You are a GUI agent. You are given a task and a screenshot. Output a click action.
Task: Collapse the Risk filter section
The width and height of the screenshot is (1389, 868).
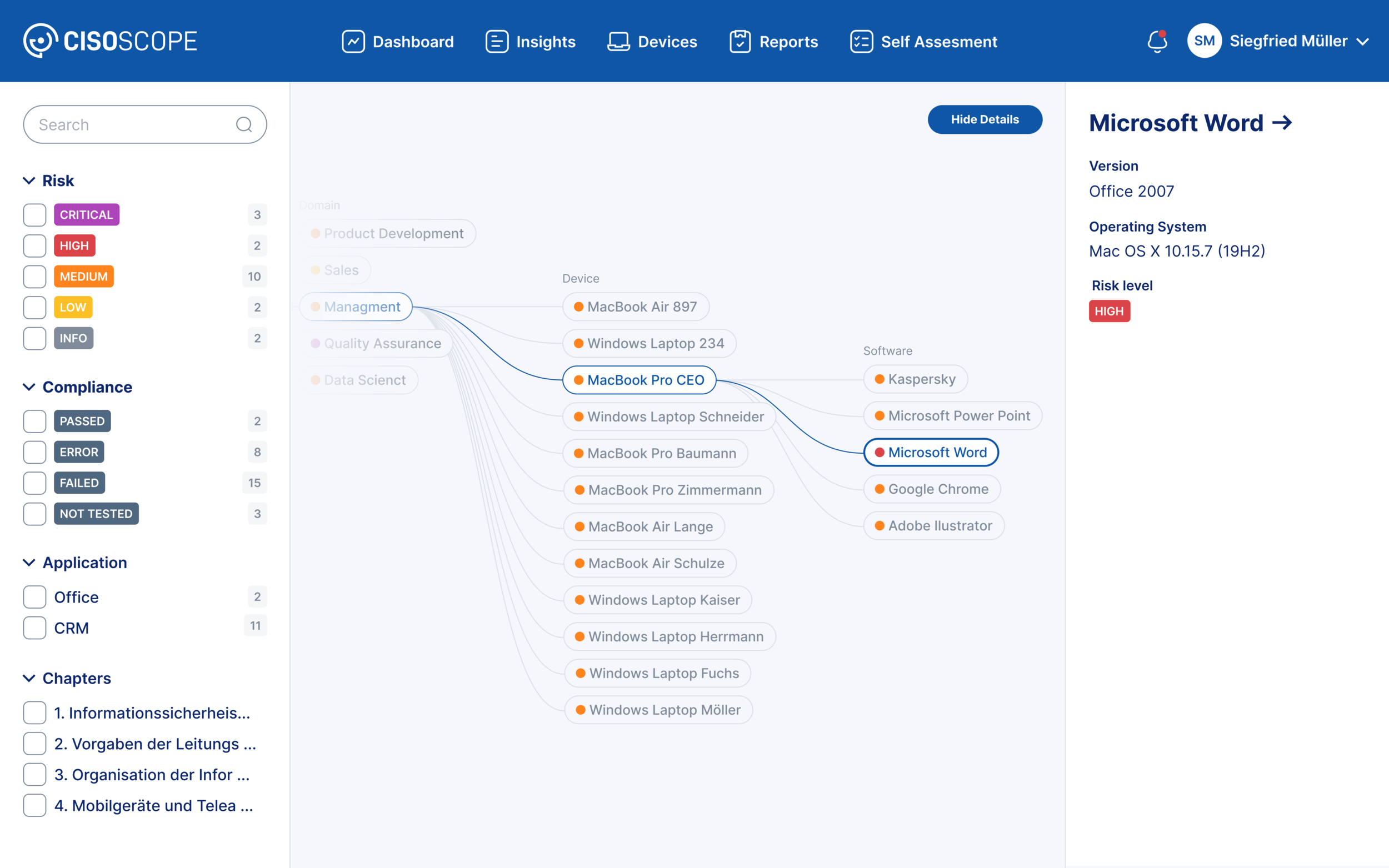click(x=29, y=181)
